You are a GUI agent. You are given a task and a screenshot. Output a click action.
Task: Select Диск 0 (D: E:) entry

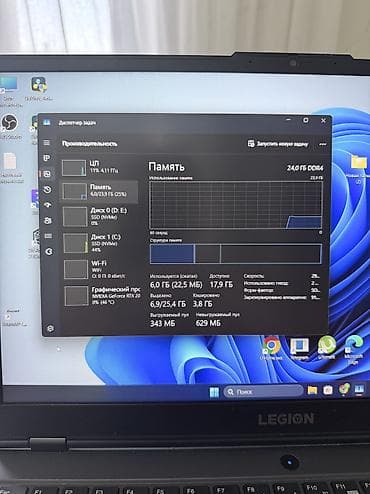[x=100, y=216]
